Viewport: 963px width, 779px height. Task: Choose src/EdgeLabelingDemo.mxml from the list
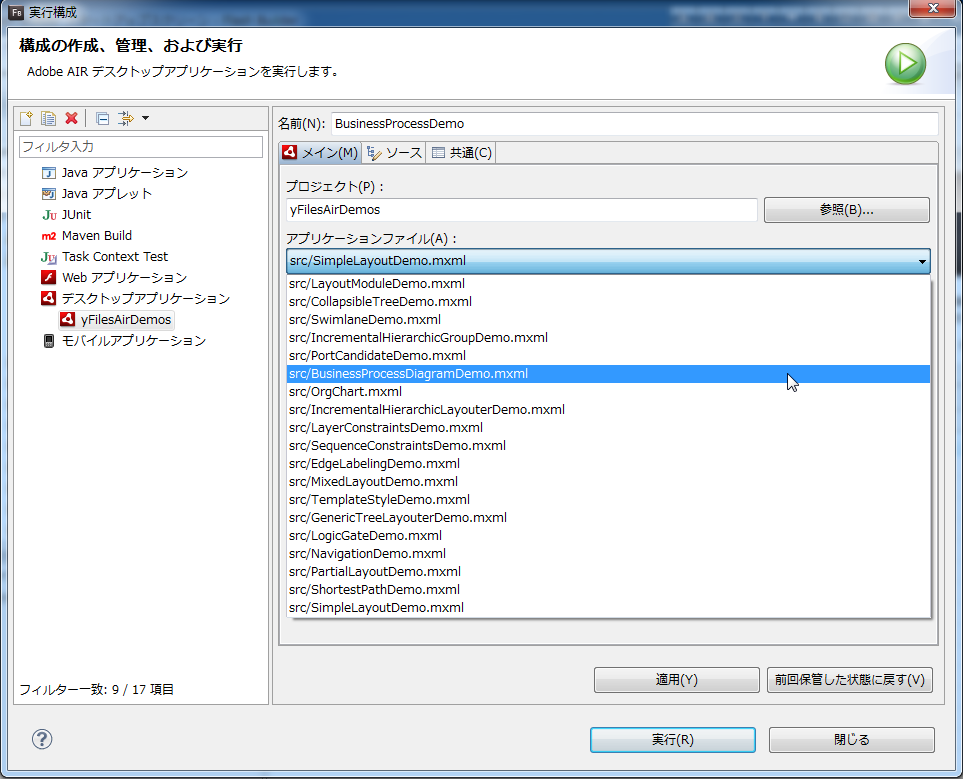click(609, 464)
